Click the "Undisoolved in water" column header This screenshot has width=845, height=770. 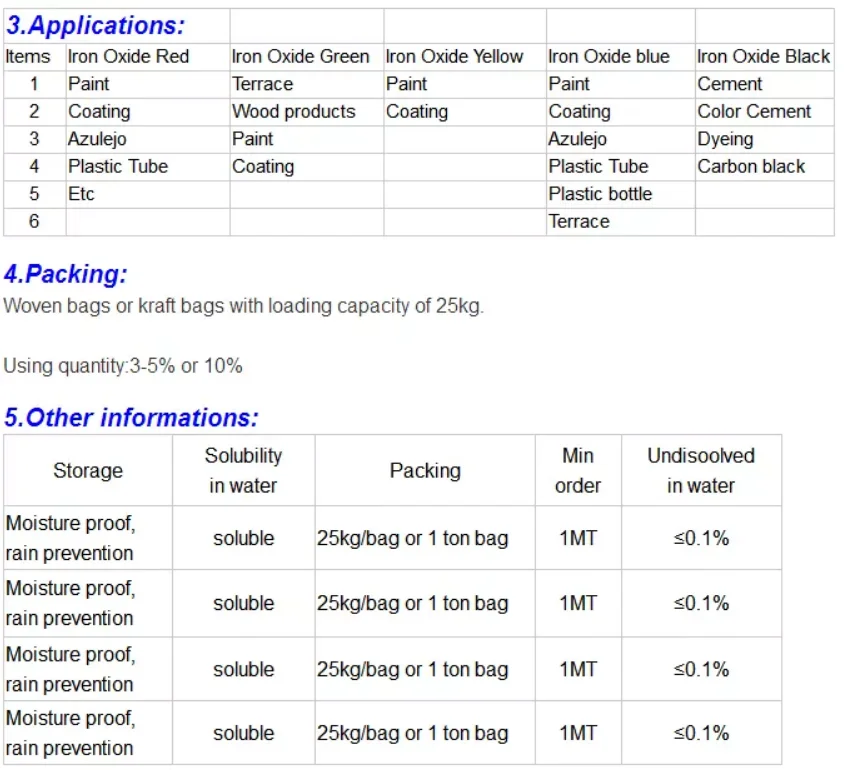point(701,471)
